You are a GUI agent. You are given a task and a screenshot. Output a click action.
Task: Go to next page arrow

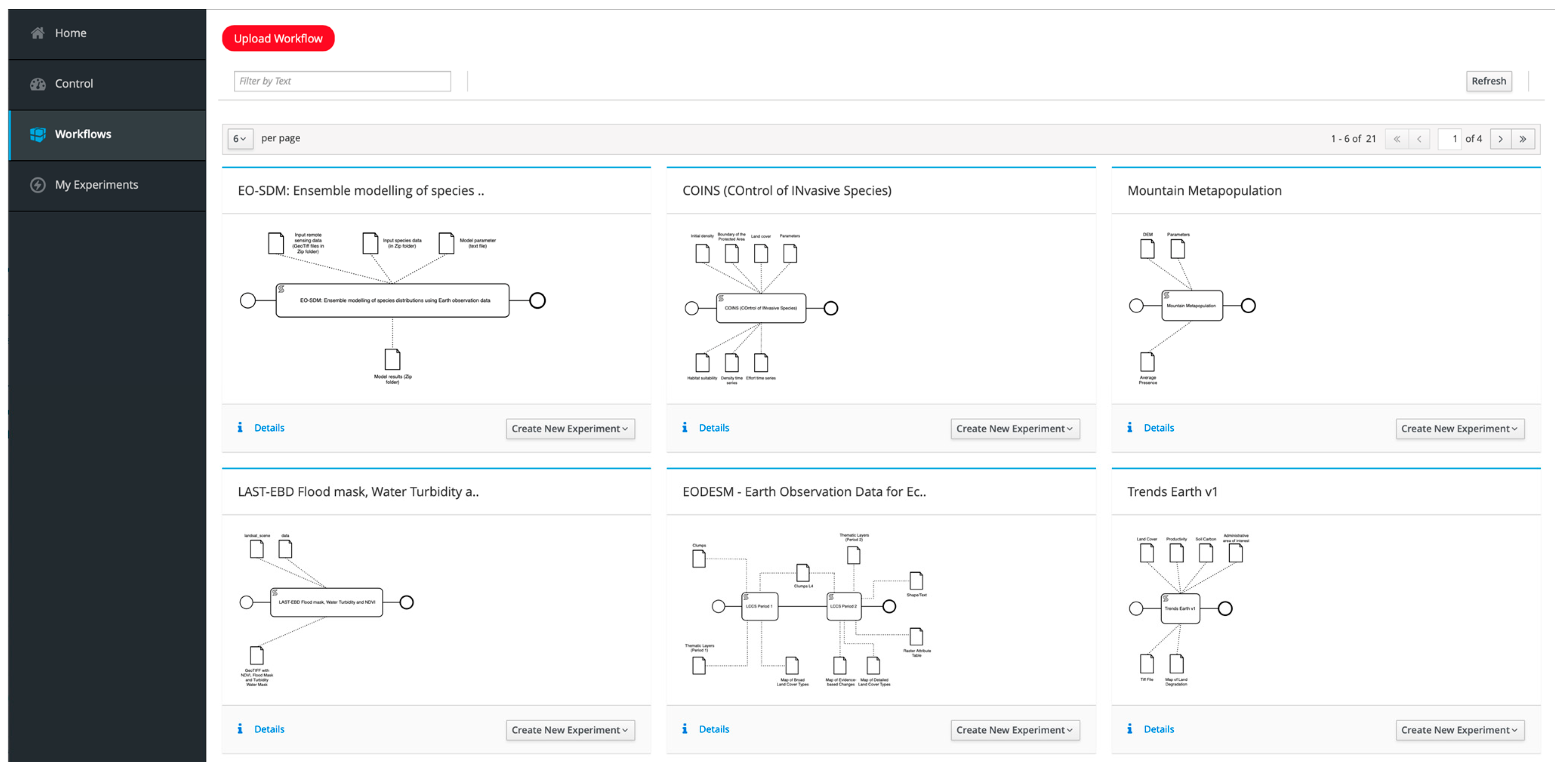[x=1501, y=139]
